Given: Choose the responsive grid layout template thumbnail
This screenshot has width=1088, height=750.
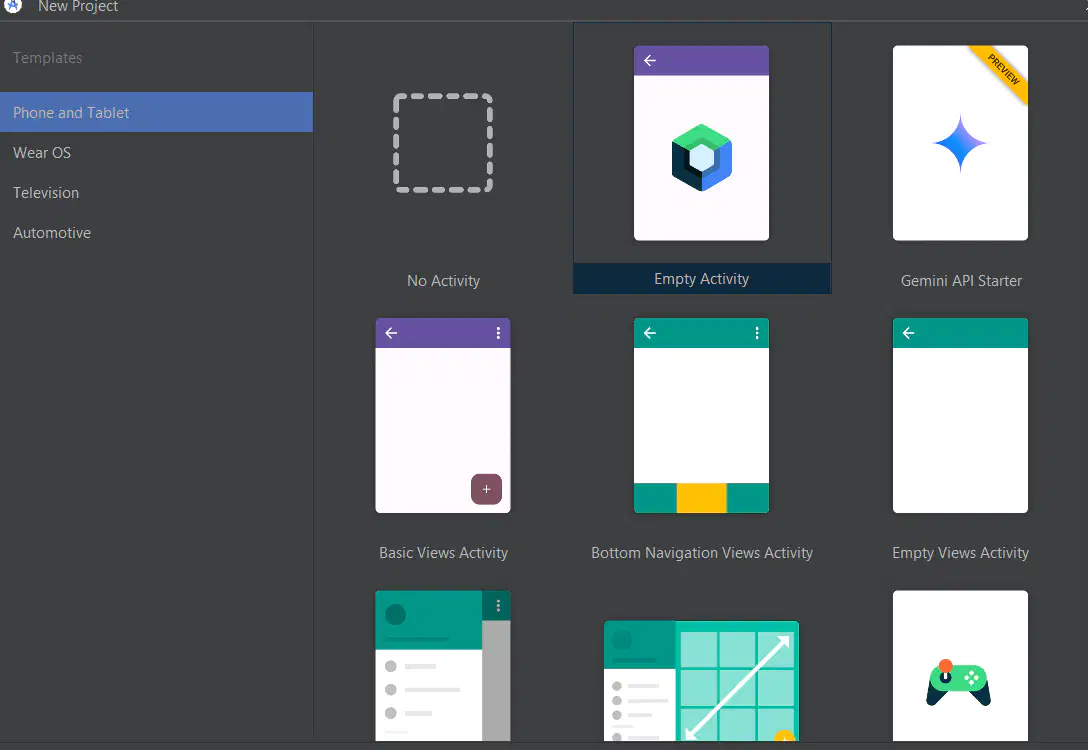Looking at the screenshot, I should tap(702, 681).
